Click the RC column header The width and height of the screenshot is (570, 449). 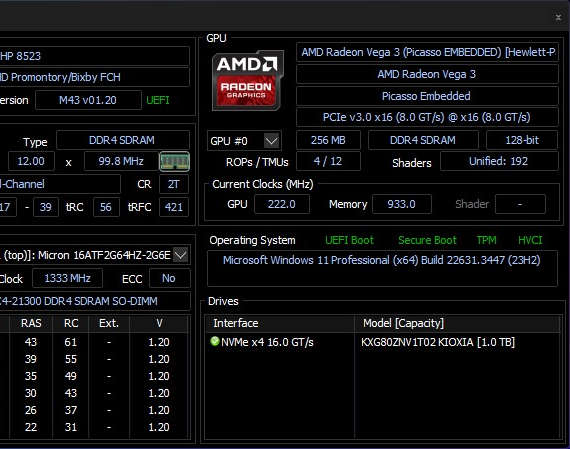point(71,323)
